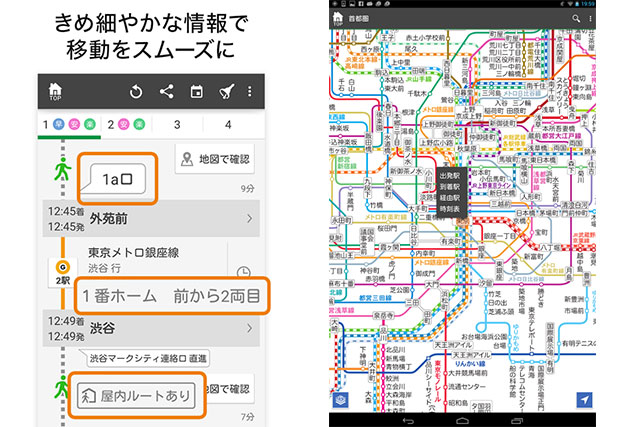Tap the 1a口 exit bubble

(x=117, y=179)
